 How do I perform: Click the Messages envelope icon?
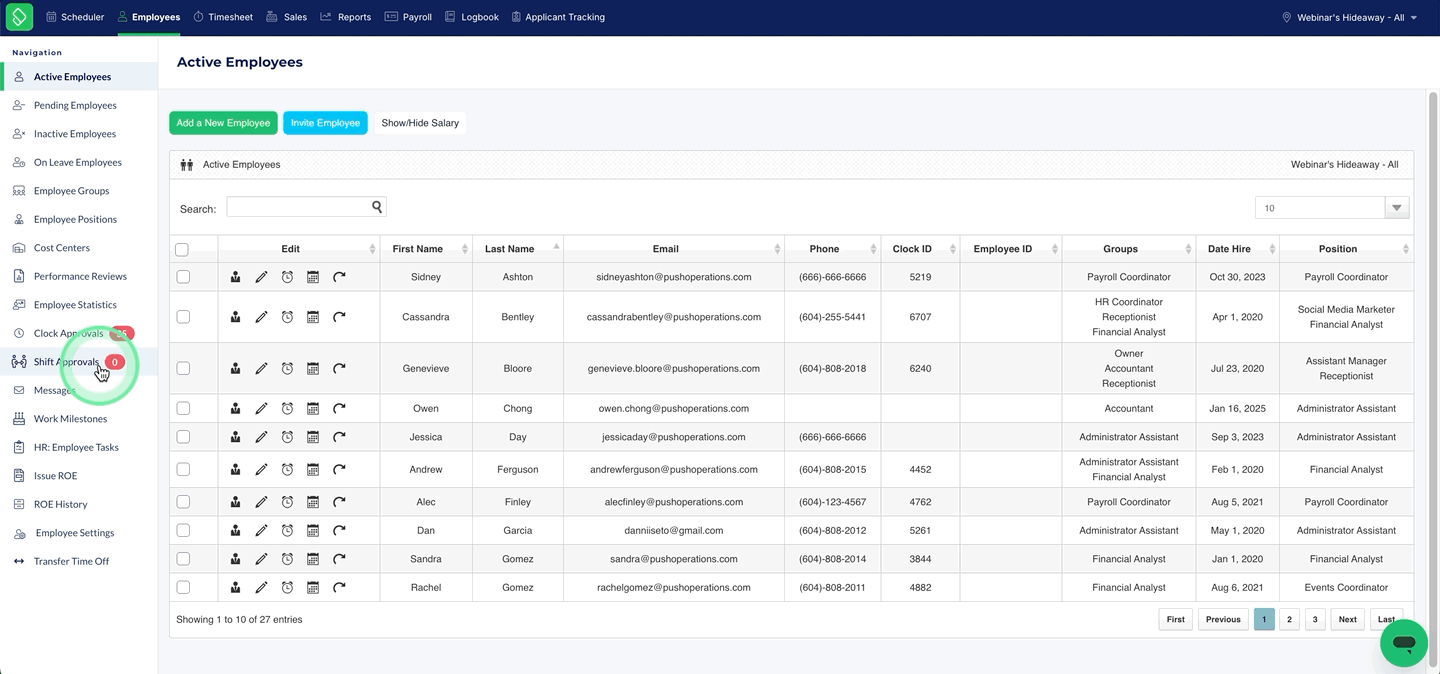pyautogui.click(x=19, y=391)
